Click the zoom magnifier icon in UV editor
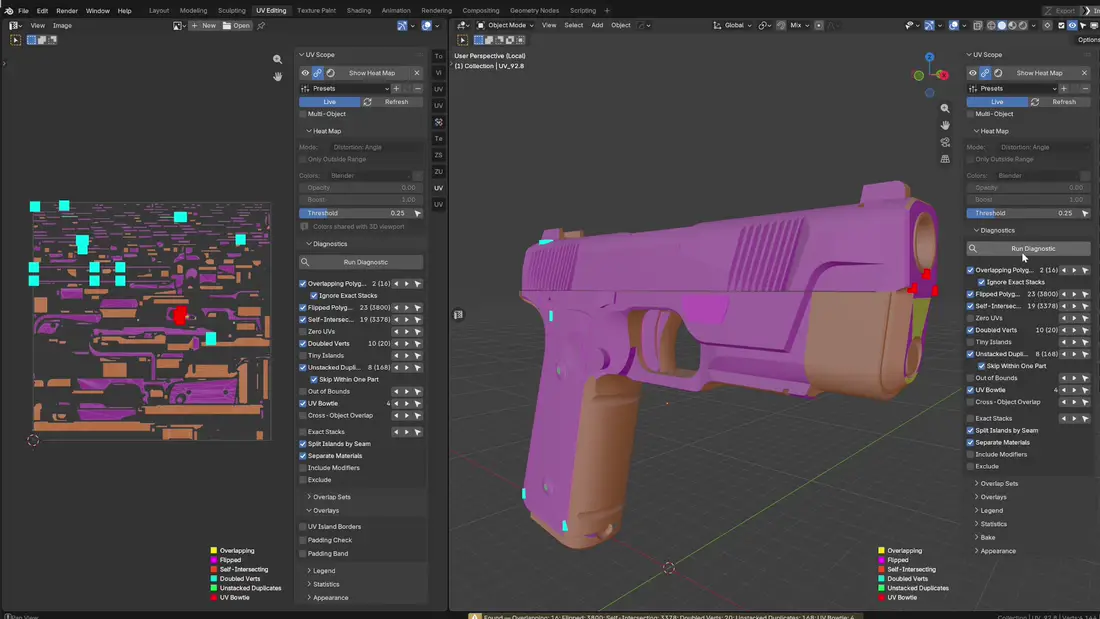1100x619 pixels. coord(278,60)
